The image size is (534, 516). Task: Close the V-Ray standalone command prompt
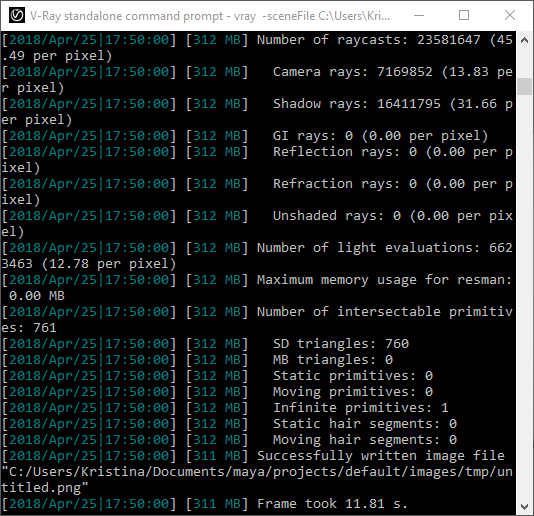(x=510, y=15)
